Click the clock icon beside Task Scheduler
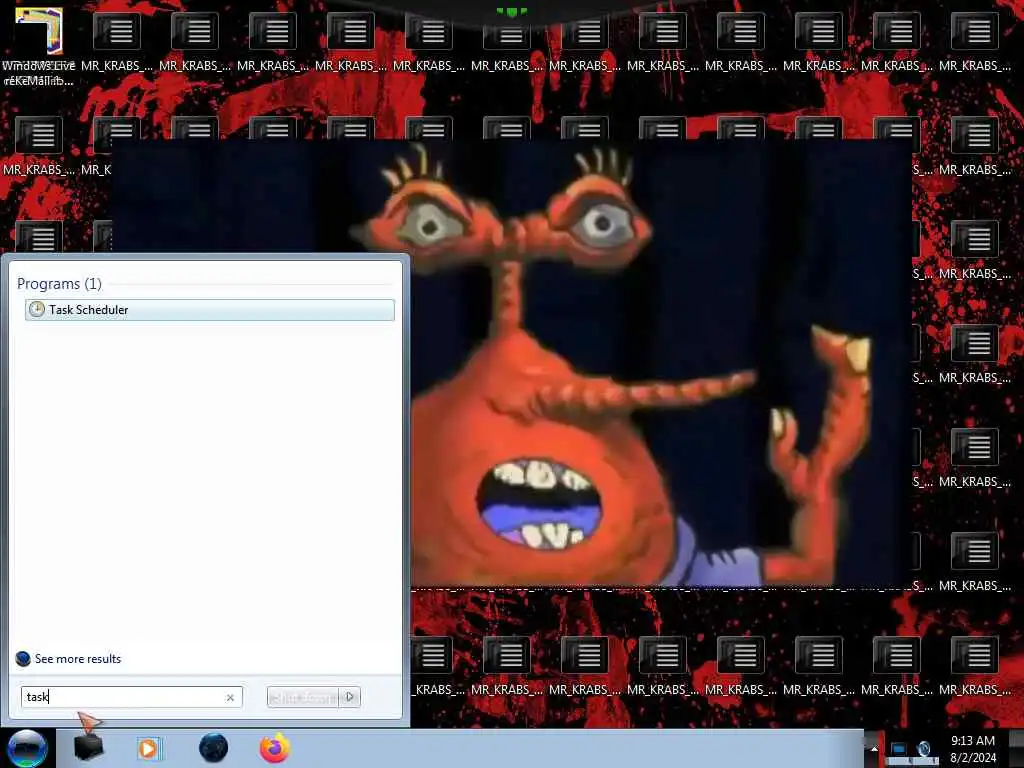This screenshot has width=1024, height=768. coord(37,310)
